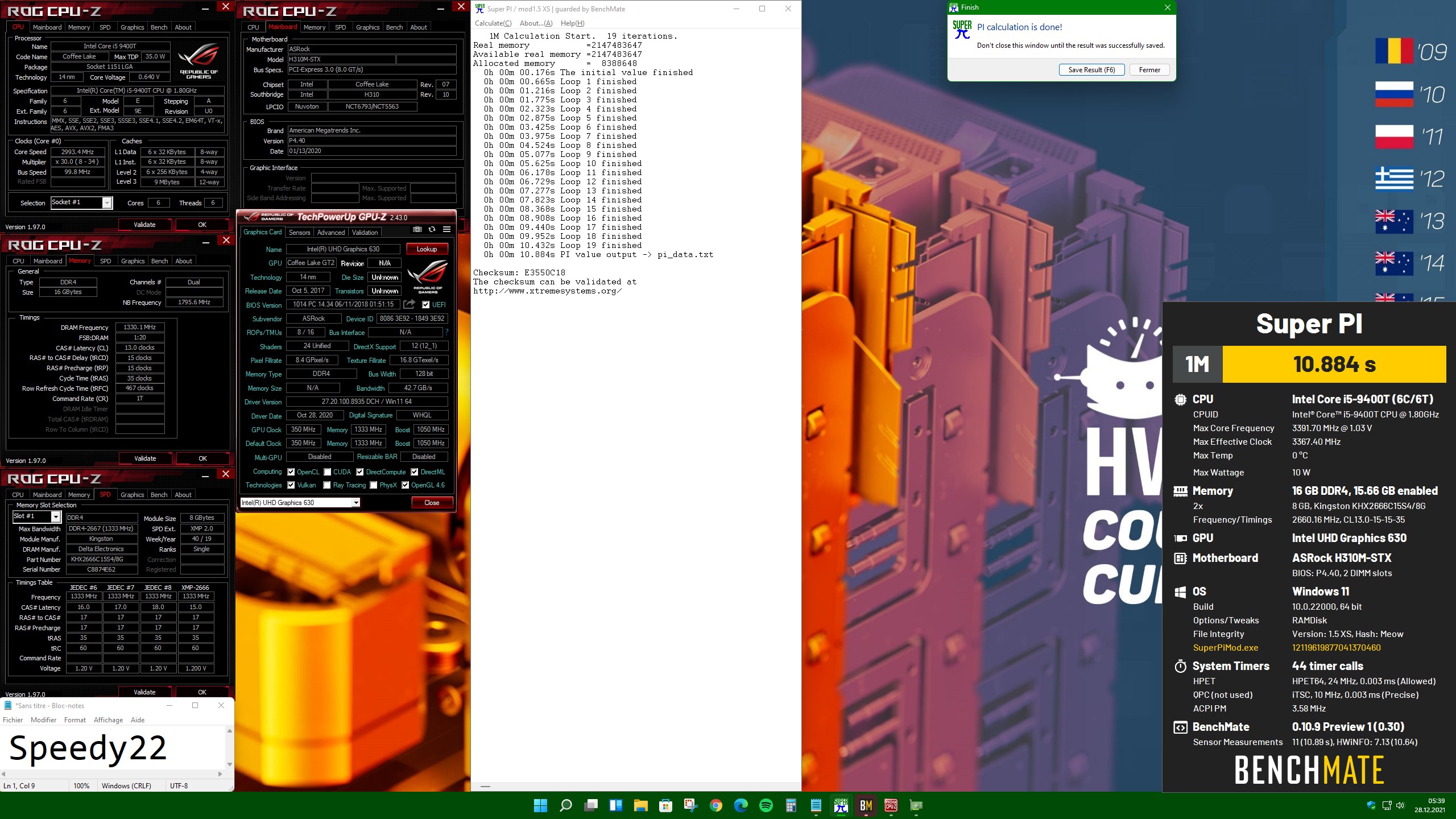Screen dimensions: 1456x819
Task: Toggle the DirectML checkbox
Action: pos(415,472)
